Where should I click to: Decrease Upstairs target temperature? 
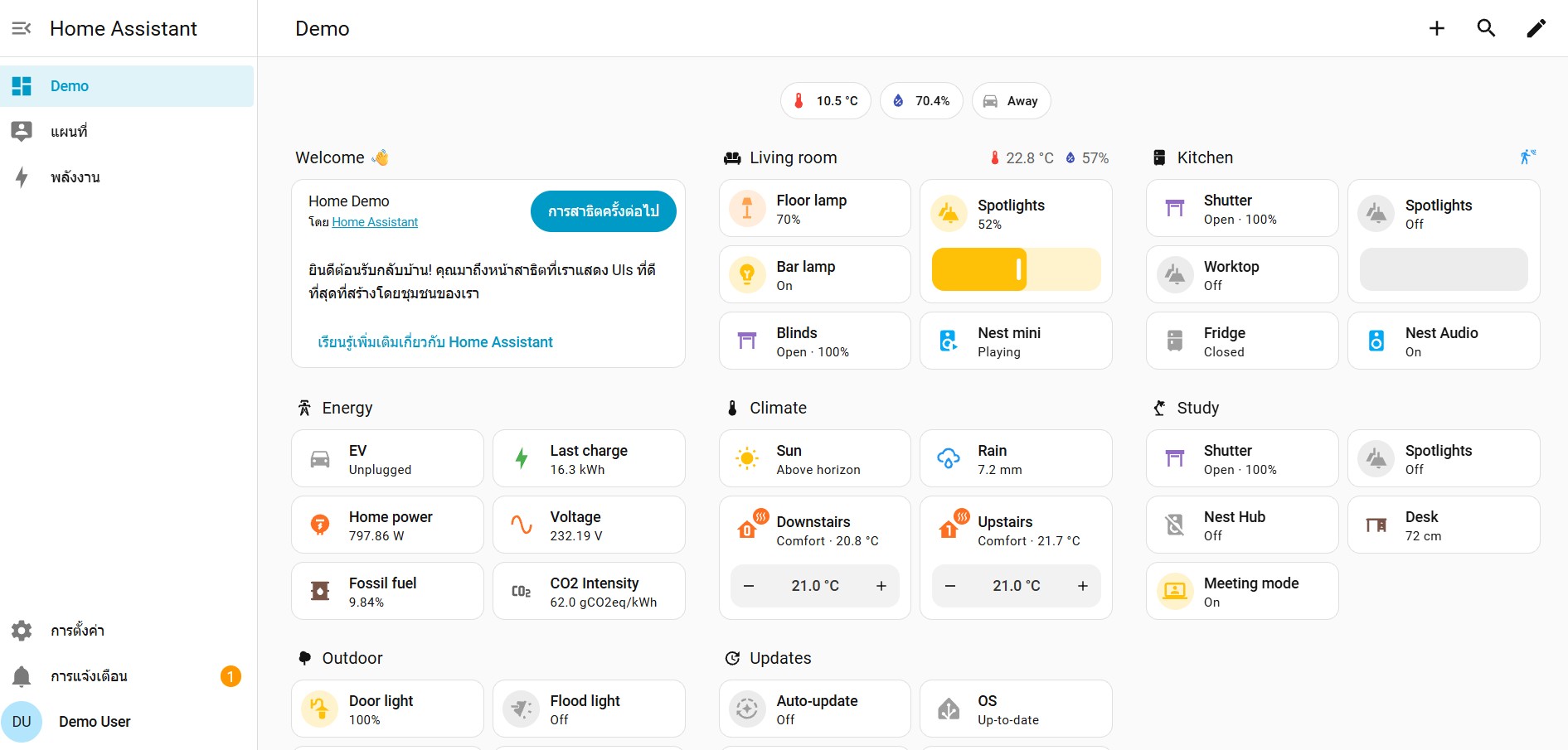click(x=950, y=586)
